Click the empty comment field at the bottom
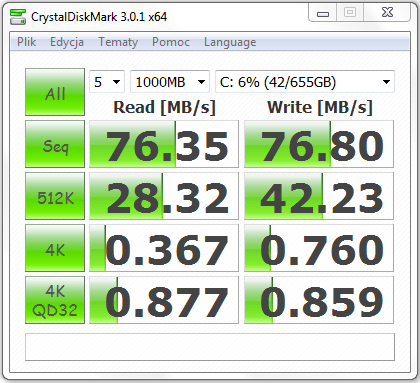Image resolution: width=420 pixels, height=383 pixels. pos(210,347)
